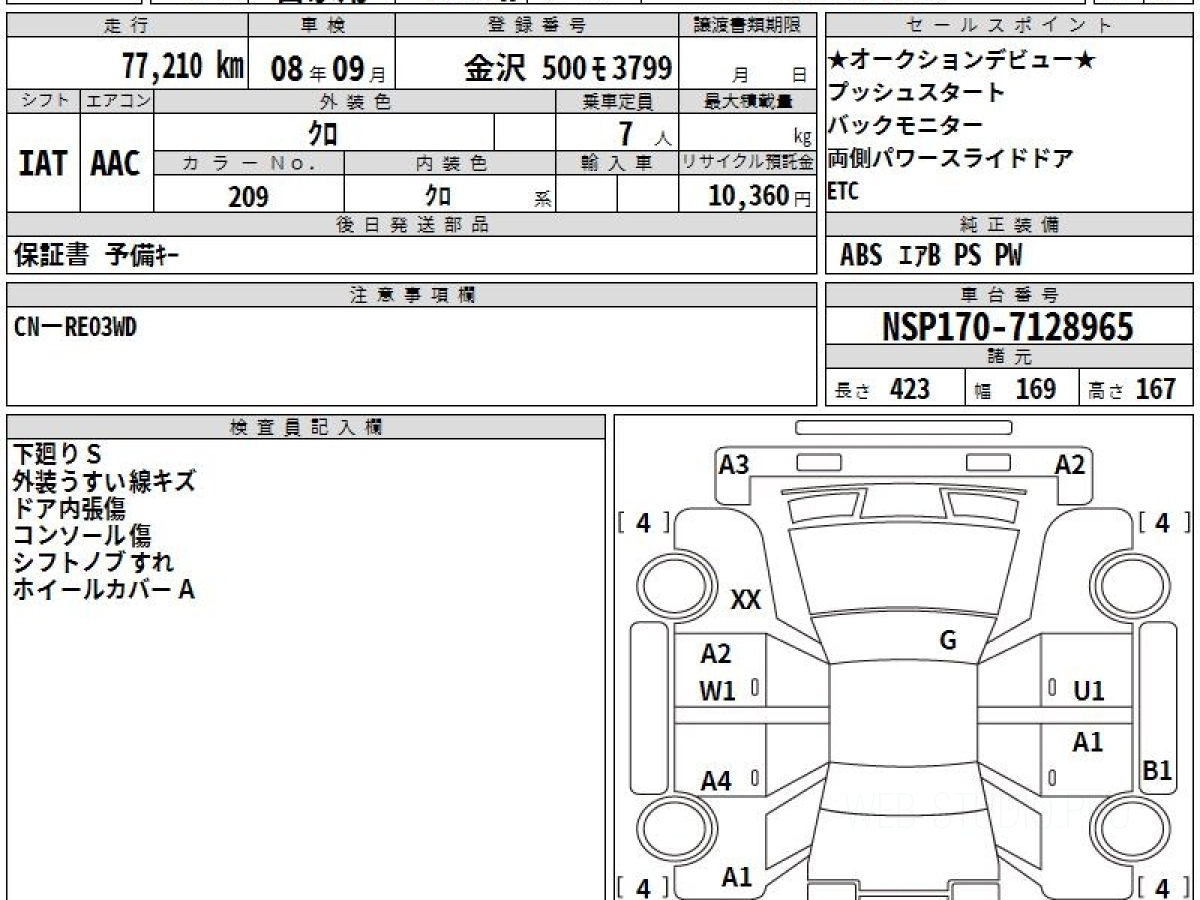Screen dimensions: 1200x900
Task: Select the G mark on the windshield
Action: coord(948,642)
